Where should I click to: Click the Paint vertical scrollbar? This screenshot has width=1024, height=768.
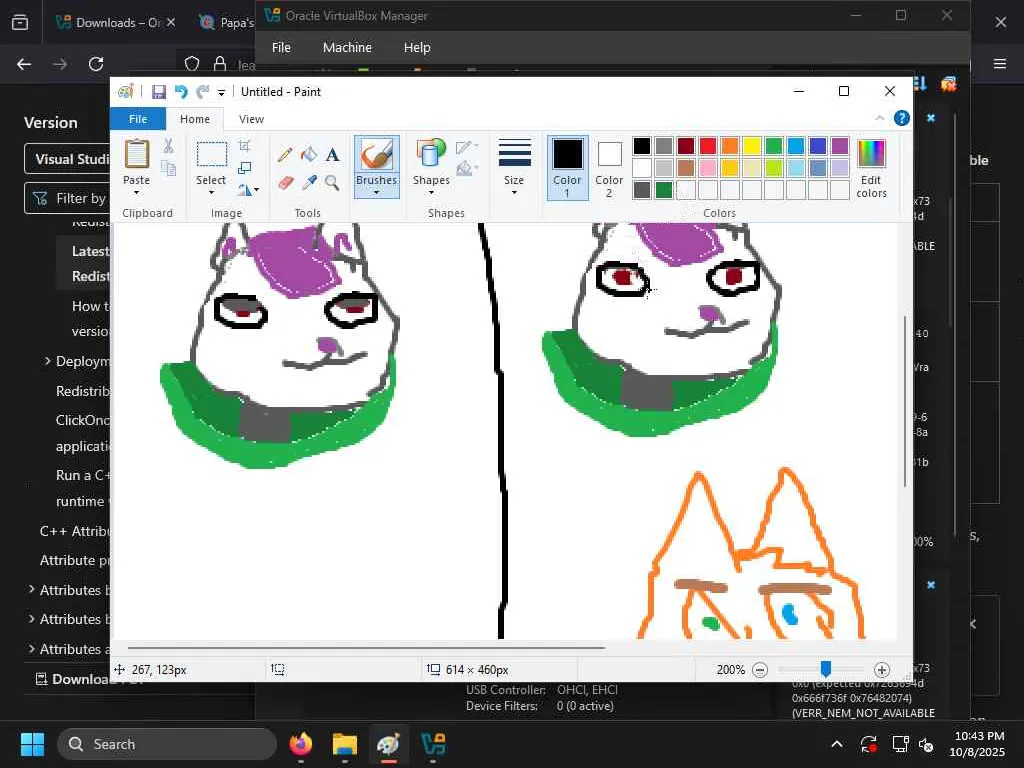(x=905, y=400)
